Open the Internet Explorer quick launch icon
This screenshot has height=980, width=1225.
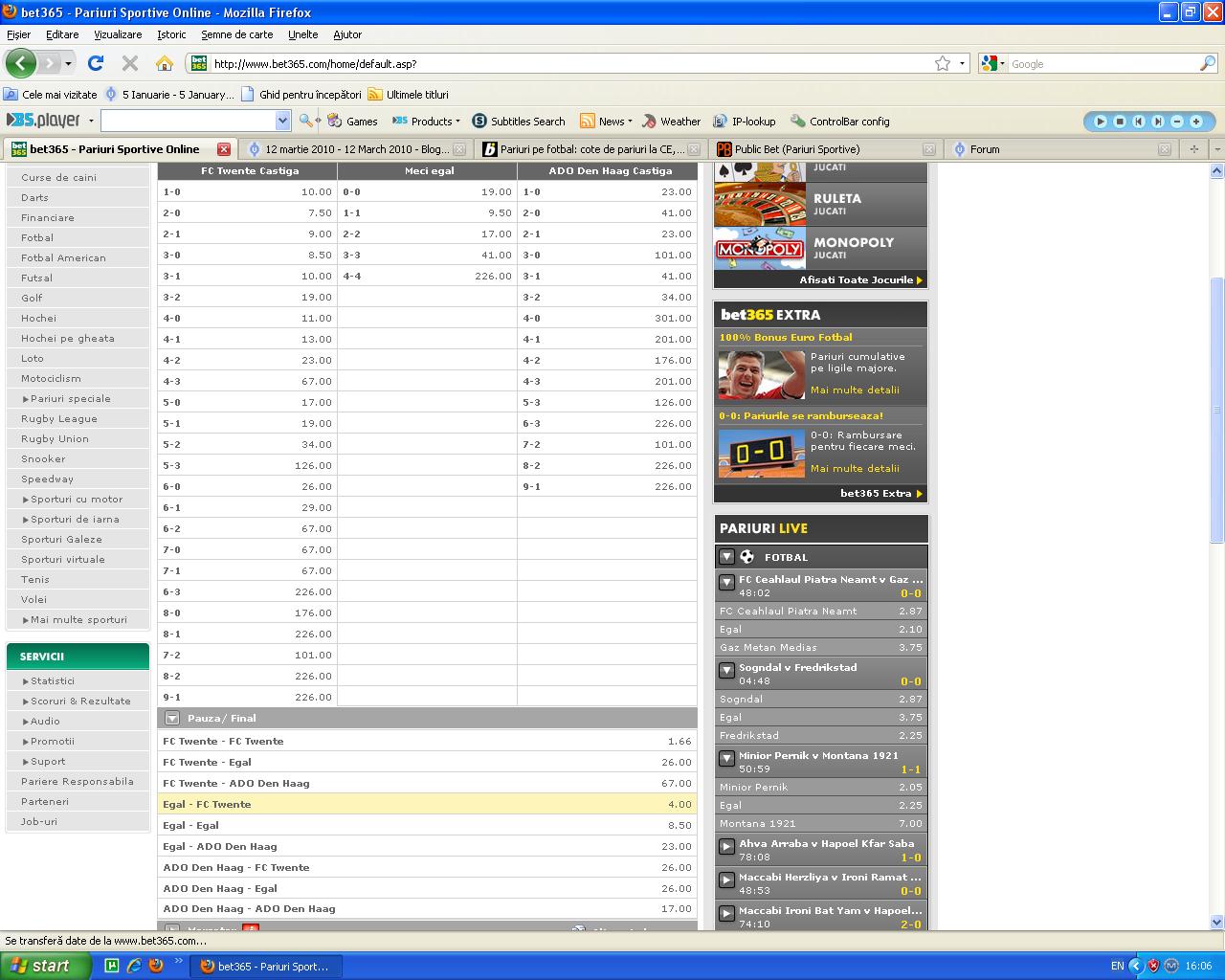(x=134, y=966)
